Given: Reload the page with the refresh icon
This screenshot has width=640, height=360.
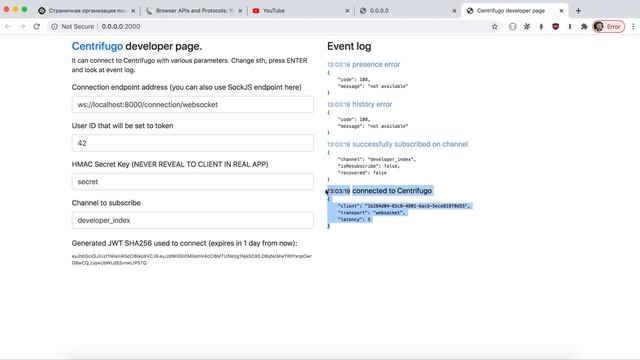Looking at the screenshot, I should [36, 27].
